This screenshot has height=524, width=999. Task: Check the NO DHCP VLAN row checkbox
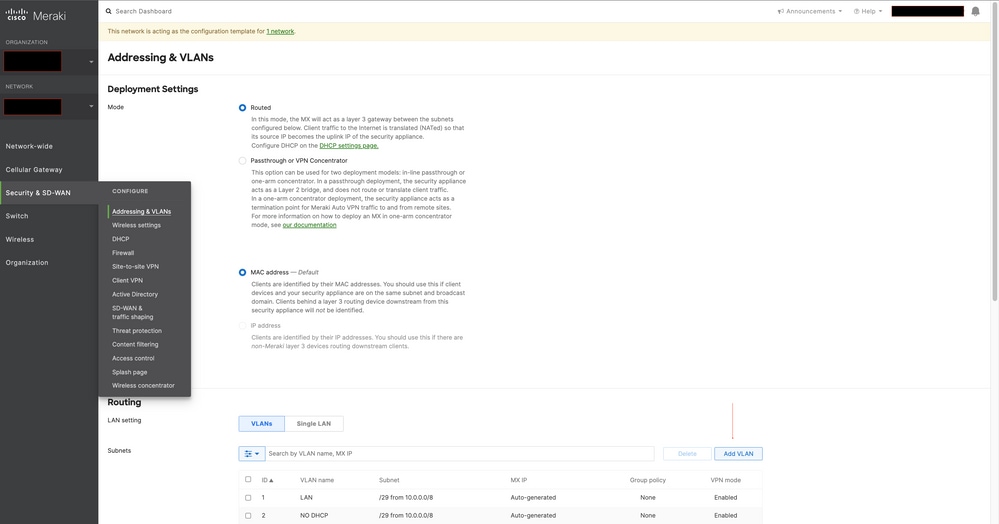click(248, 516)
